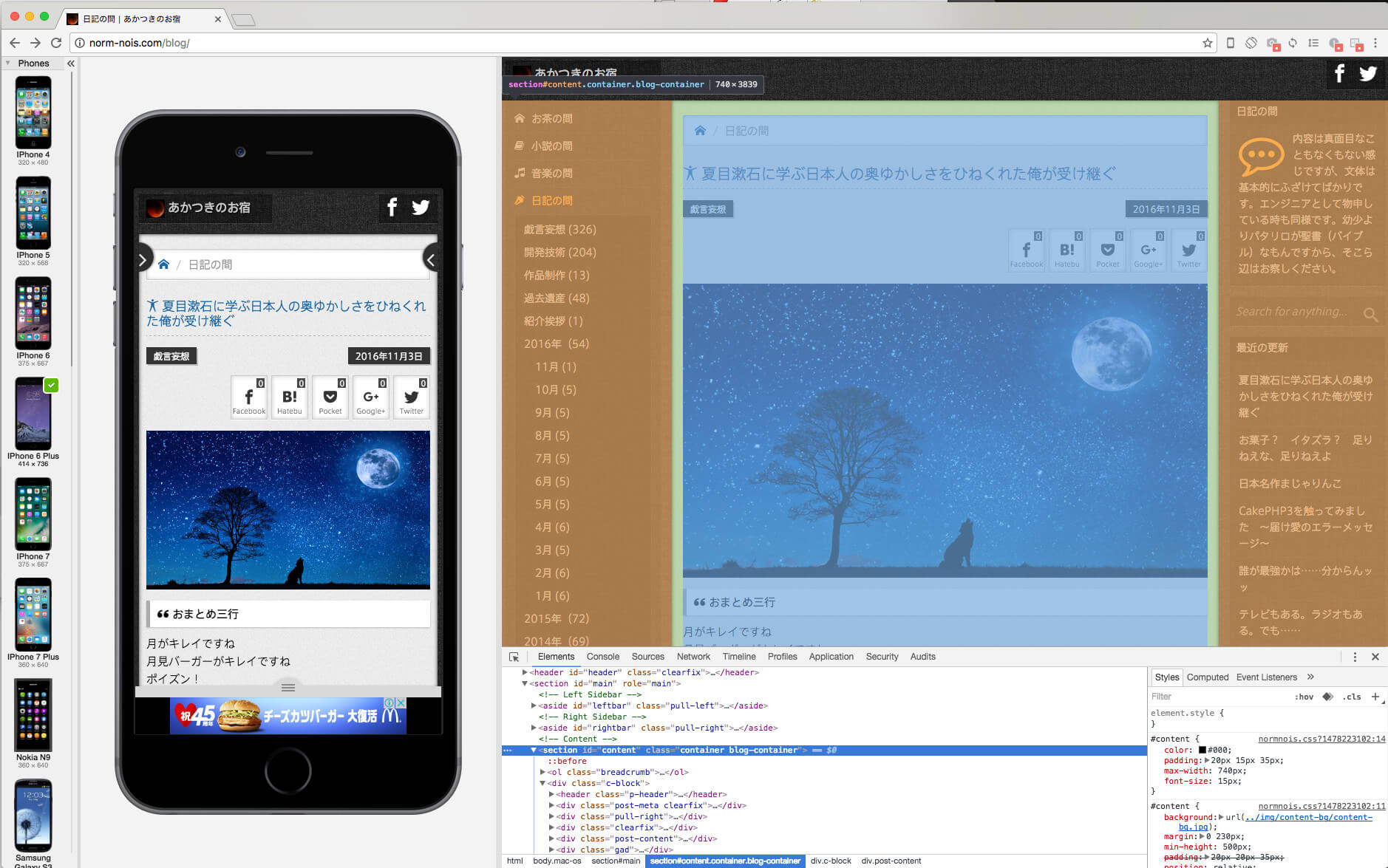The width and height of the screenshot is (1388, 868).
Task: Switch to the Console tab
Action: (602, 657)
